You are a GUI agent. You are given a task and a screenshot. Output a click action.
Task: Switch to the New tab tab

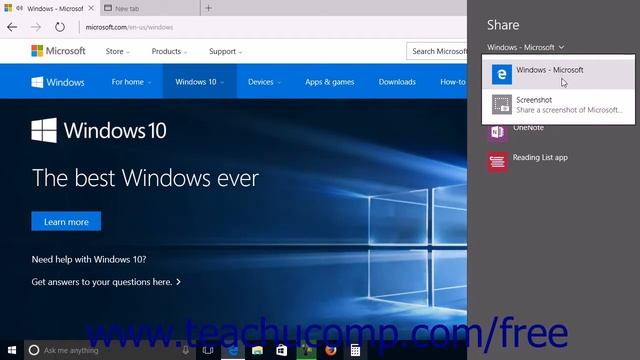(x=150, y=8)
